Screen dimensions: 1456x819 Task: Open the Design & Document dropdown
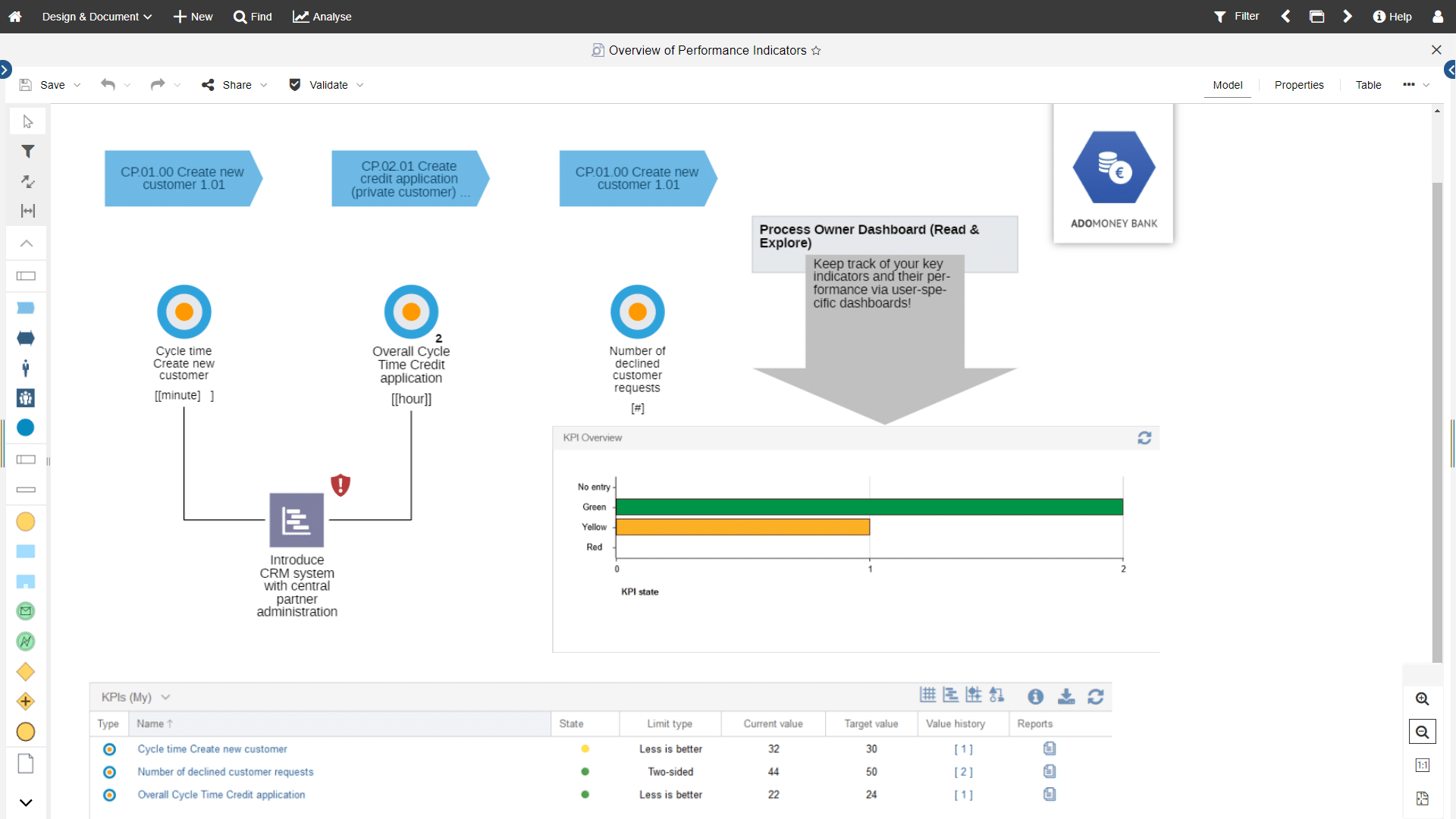click(96, 17)
